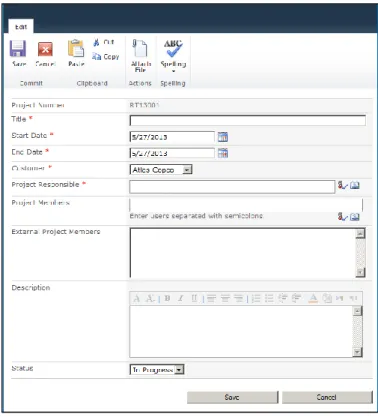Screen dimensions: 378x417
Task: Click the Copy icon in the Clipboard group
Action: (x=97, y=57)
